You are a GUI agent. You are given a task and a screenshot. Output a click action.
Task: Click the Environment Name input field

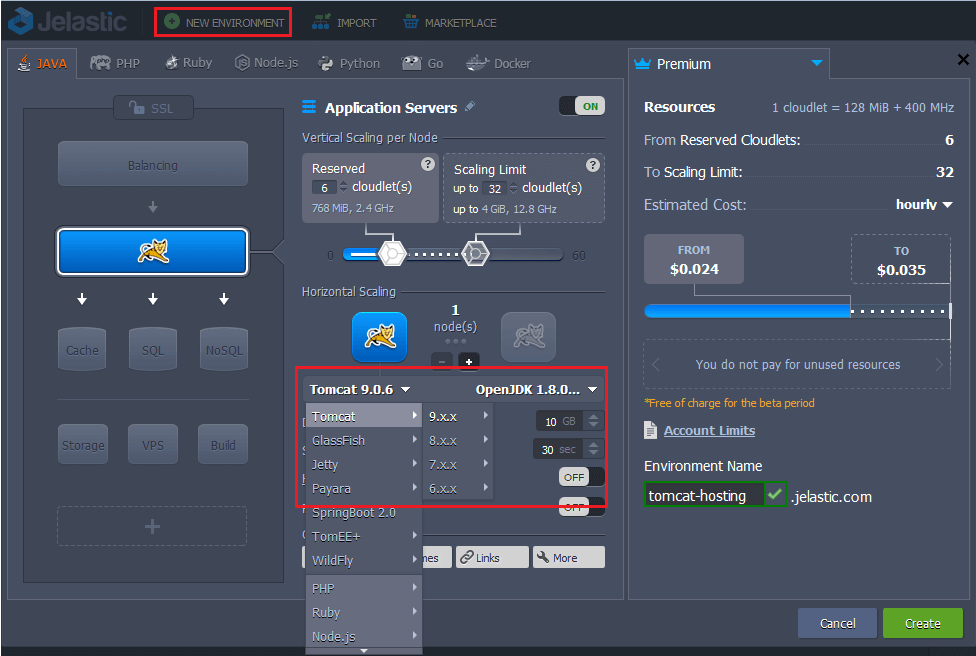tap(703, 495)
